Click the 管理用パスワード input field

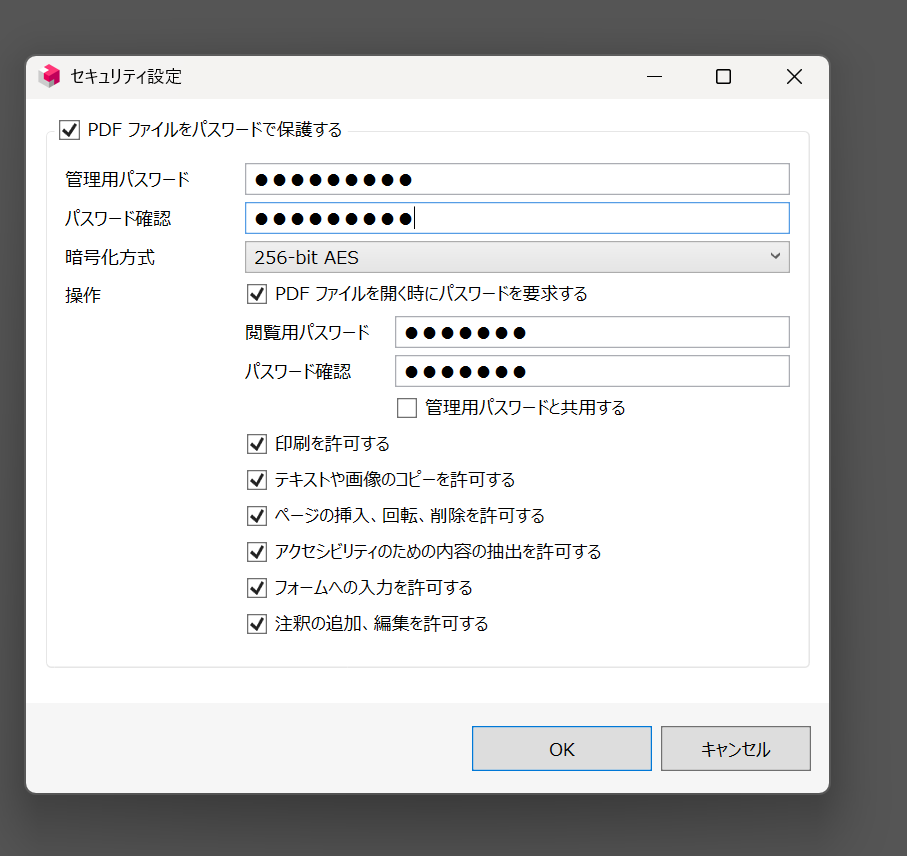(516, 180)
